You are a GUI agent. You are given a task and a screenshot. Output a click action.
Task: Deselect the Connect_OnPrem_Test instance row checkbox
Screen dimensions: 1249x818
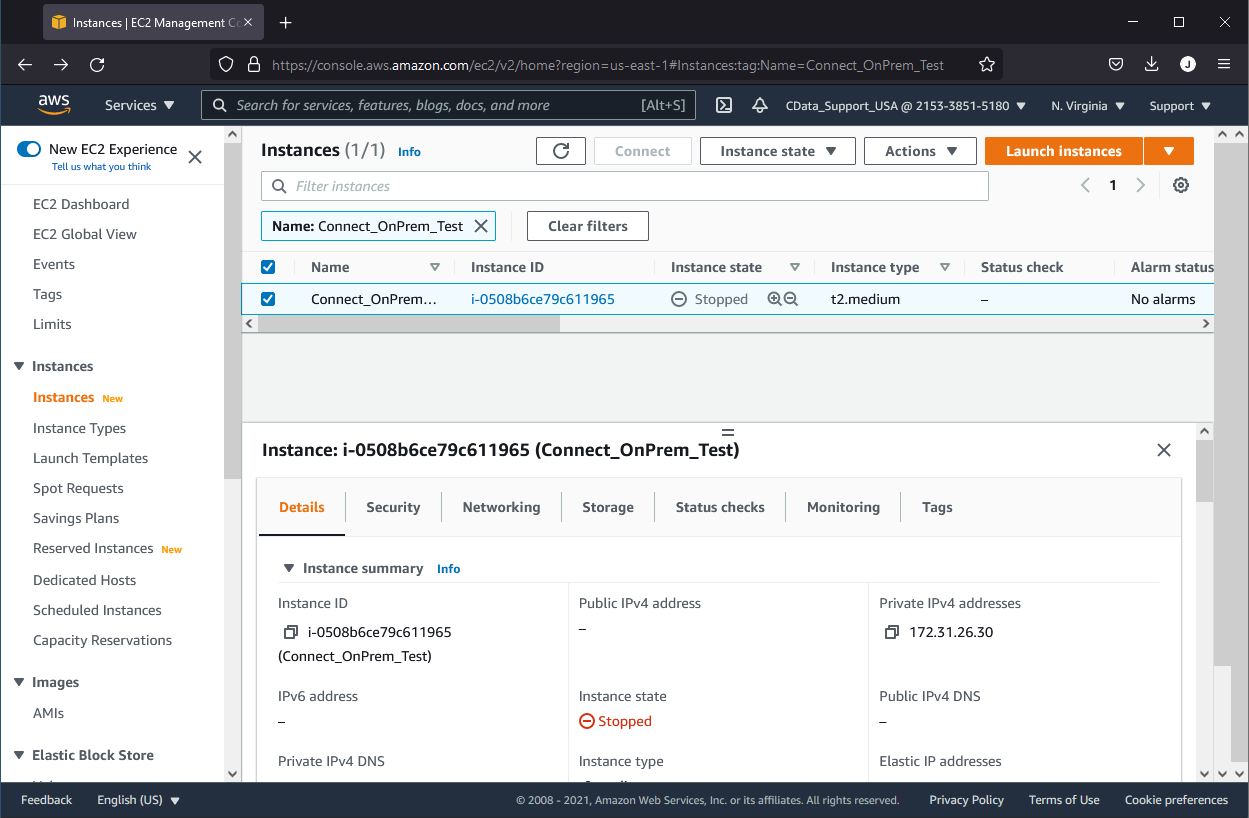[x=268, y=298]
